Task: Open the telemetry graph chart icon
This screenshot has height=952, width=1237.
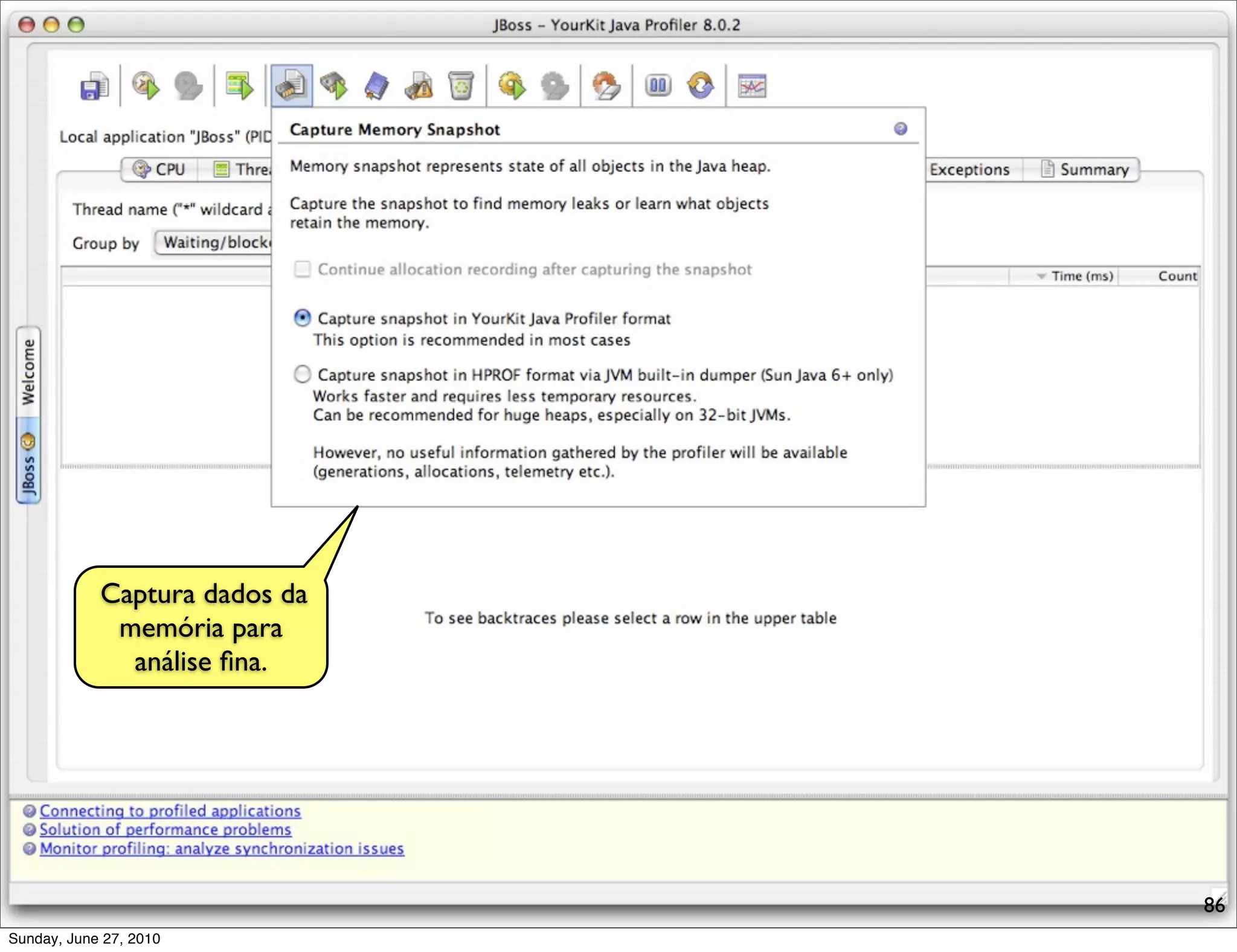Action: (x=752, y=86)
